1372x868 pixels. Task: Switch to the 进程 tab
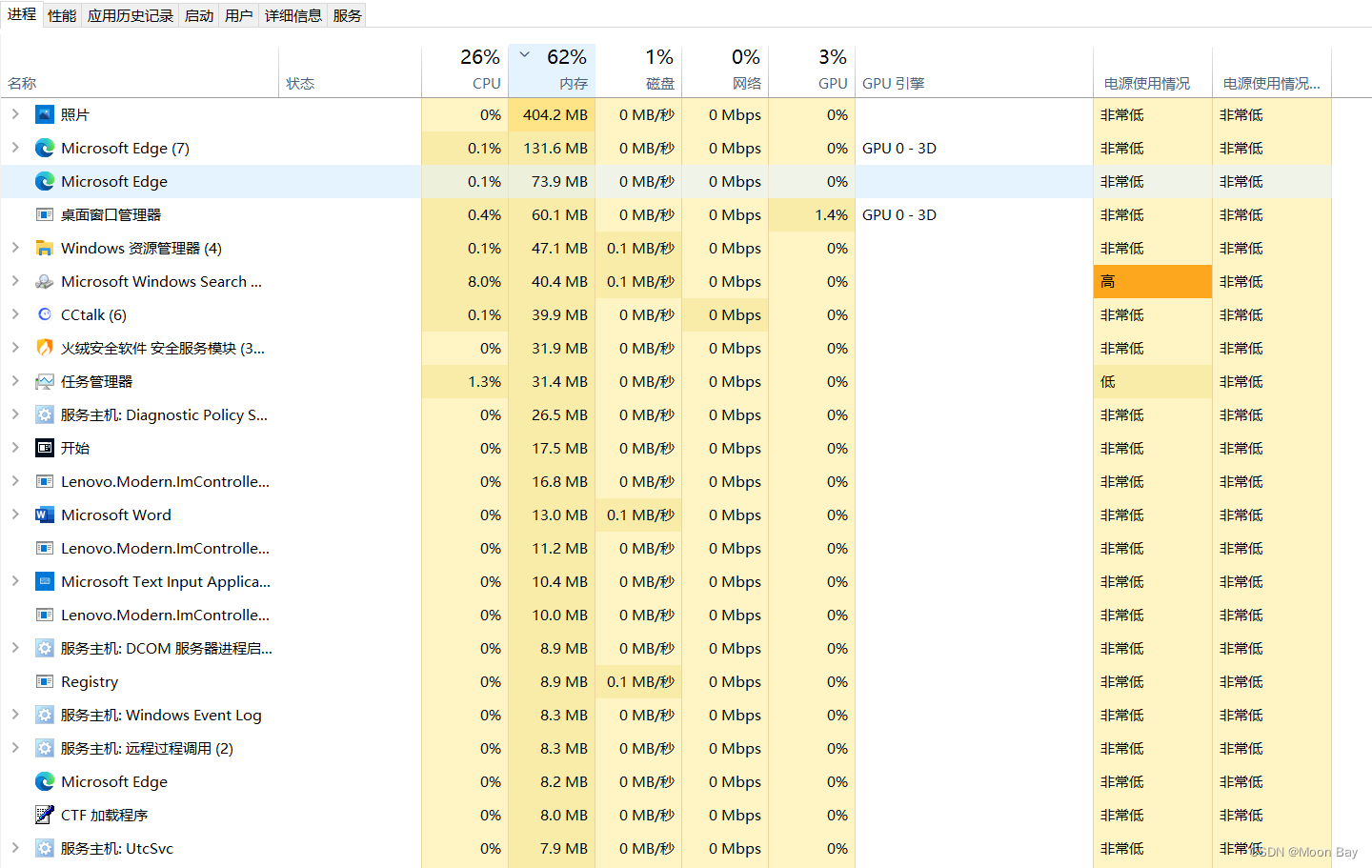pyautogui.click(x=22, y=14)
